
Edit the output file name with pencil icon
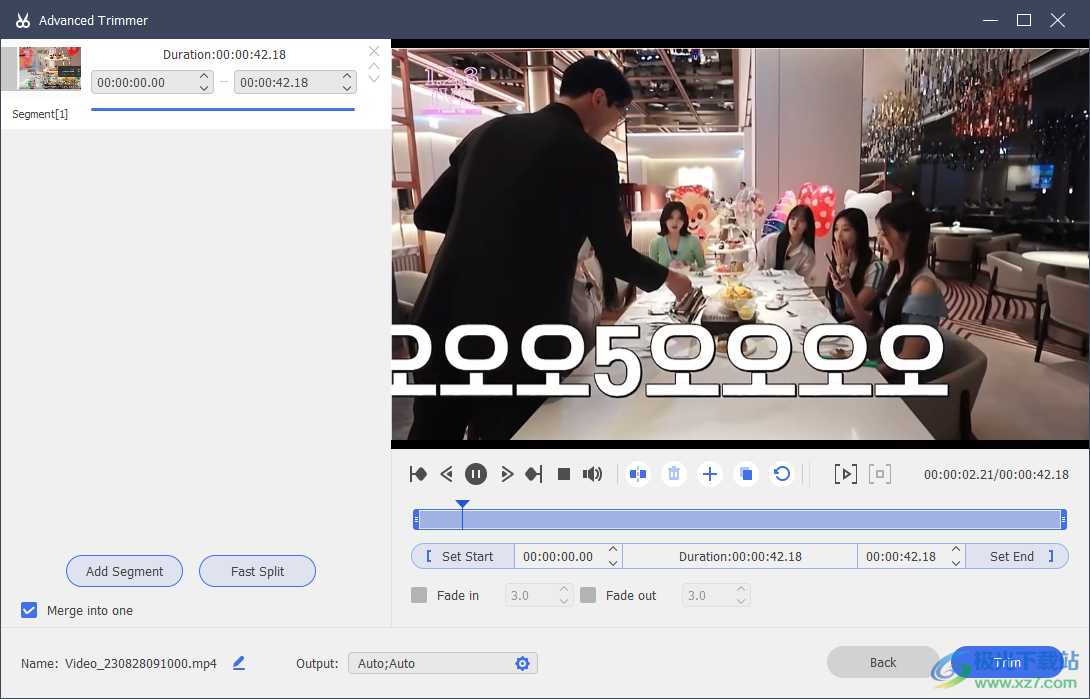click(x=239, y=663)
